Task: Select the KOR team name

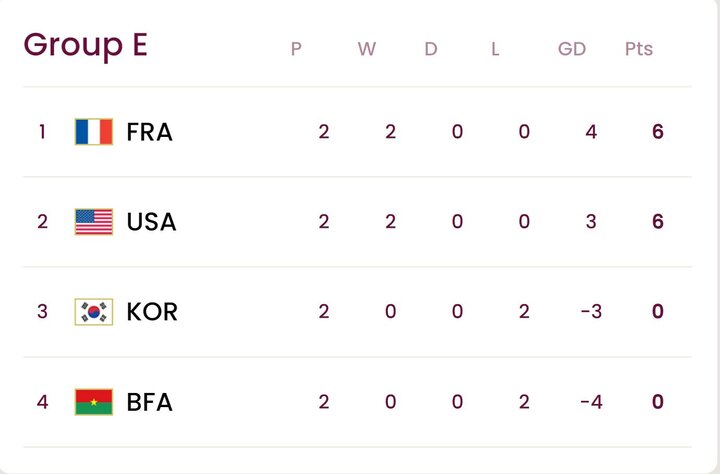Action: (152, 312)
